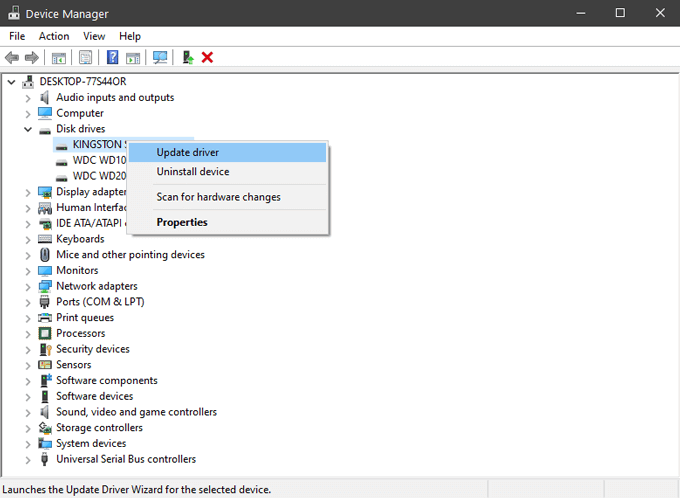This screenshot has height=498, width=680.
Task: Click the Properties toolbar icon
Action: pyautogui.click(x=86, y=58)
